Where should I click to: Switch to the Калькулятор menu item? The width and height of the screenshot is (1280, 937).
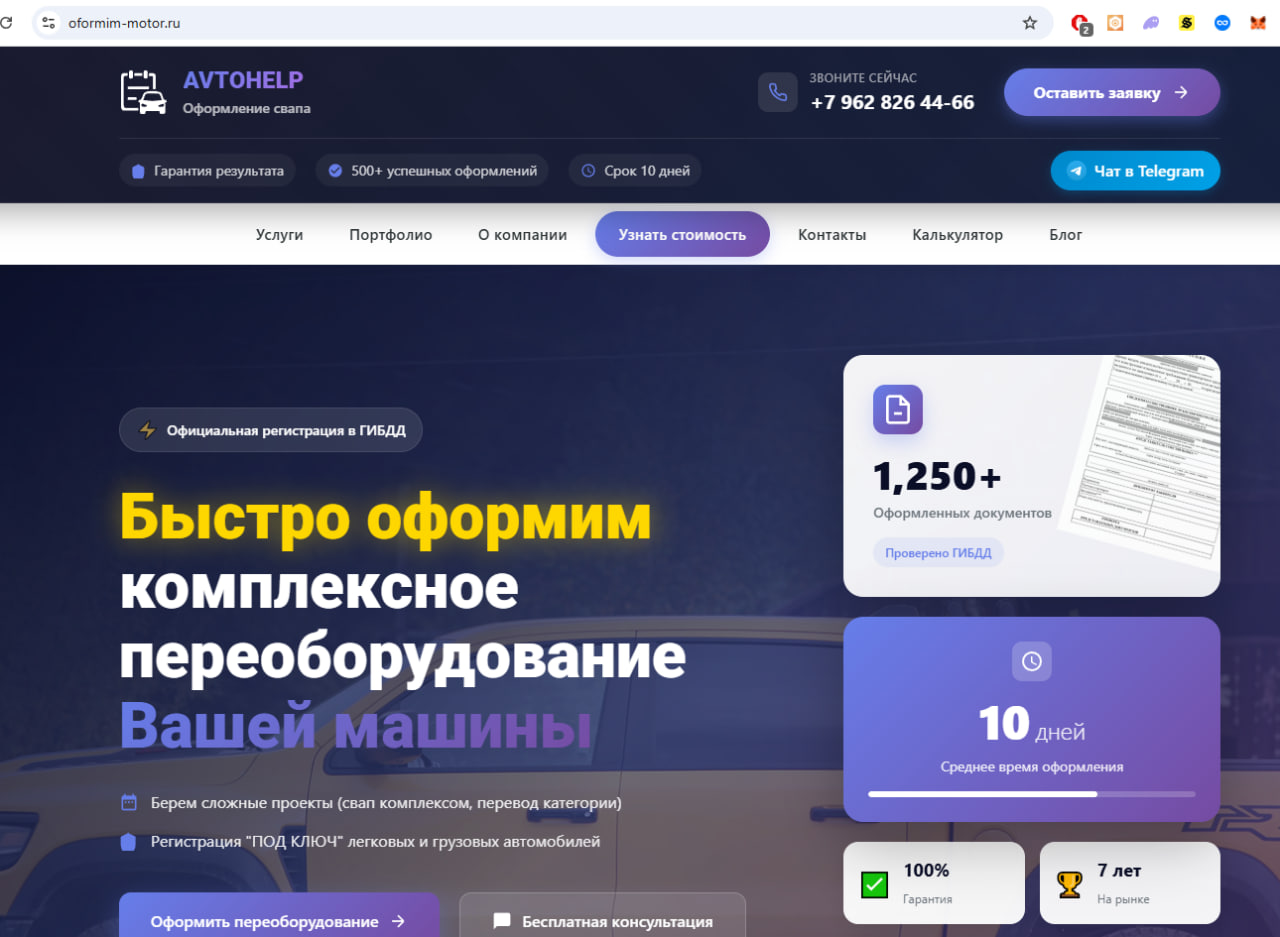(x=957, y=234)
